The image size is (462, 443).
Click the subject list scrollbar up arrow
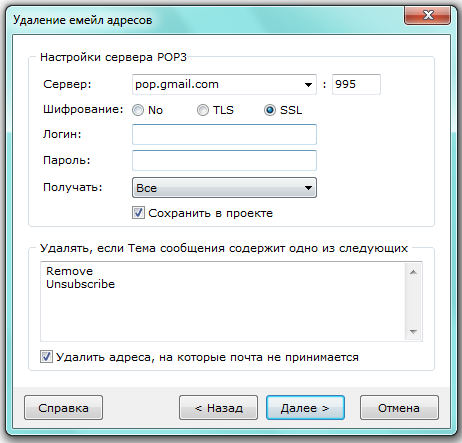[x=413, y=272]
